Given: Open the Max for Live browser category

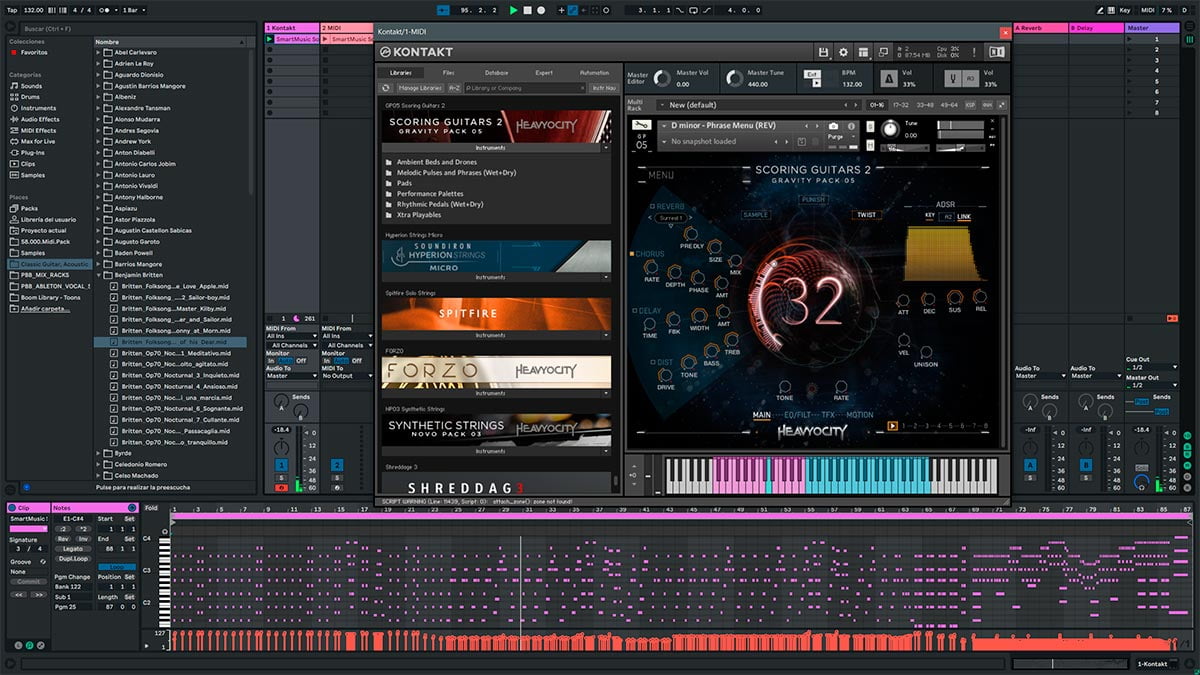Looking at the screenshot, I should click(x=38, y=141).
